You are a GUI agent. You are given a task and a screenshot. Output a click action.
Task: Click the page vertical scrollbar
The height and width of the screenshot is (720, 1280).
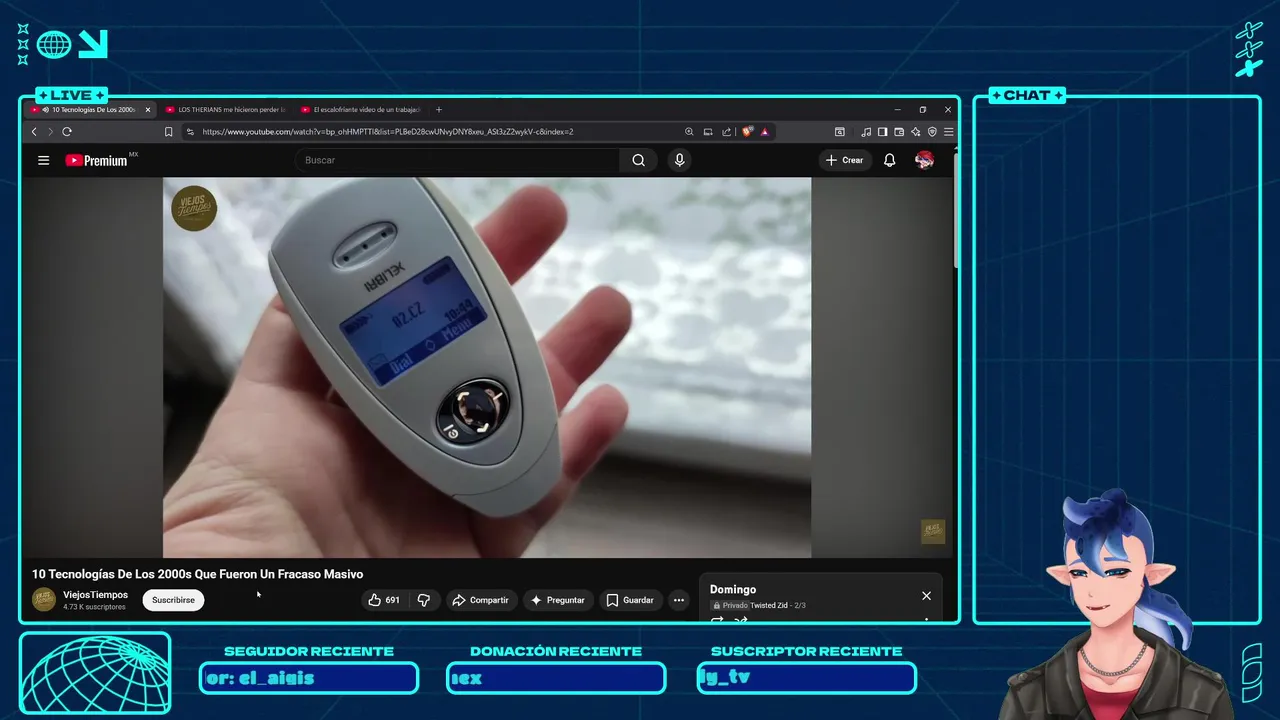(955, 210)
